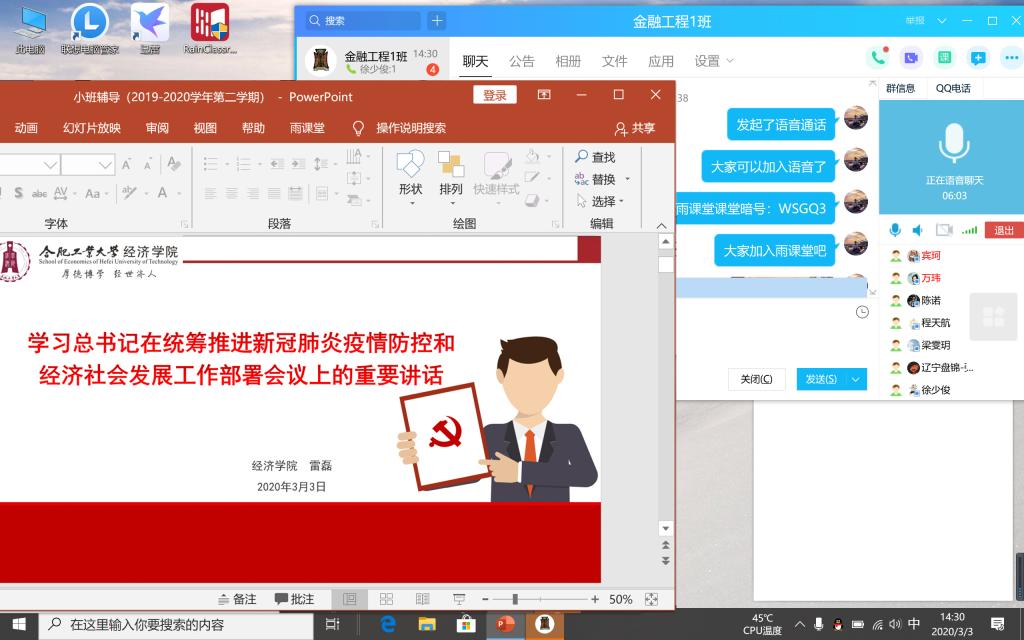The width and height of the screenshot is (1024, 640).
Task: Open the green classroom icon in QQ header
Action: [944, 58]
